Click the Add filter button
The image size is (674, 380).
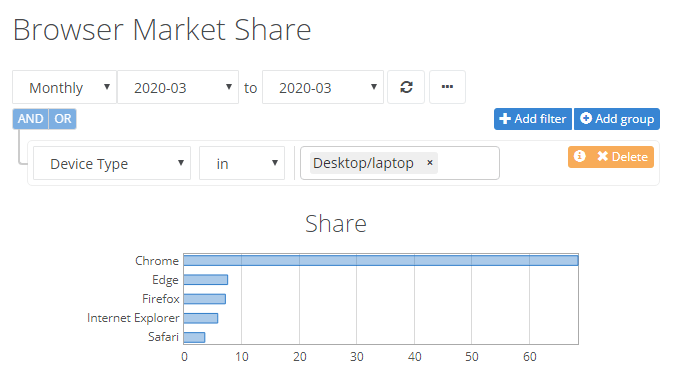[x=533, y=119]
